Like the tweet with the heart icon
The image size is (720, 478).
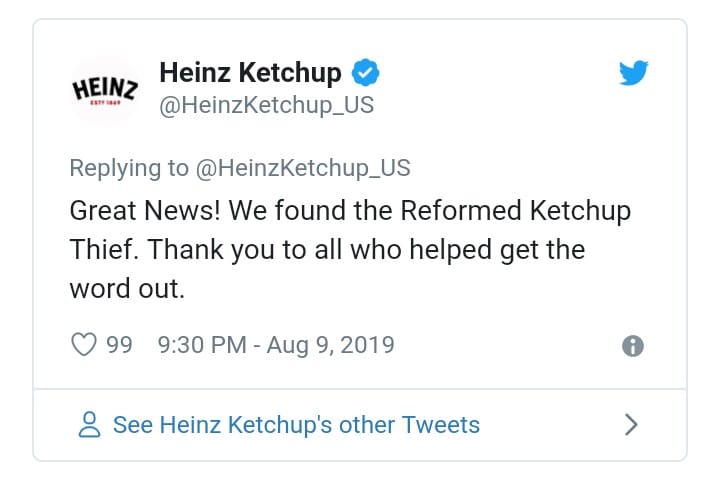click(x=84, y=346)
